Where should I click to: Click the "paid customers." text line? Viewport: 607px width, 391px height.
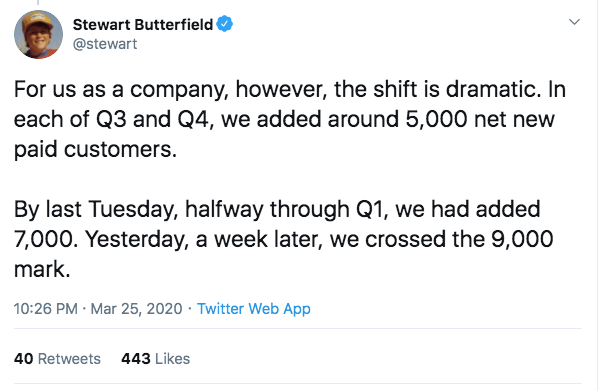coord(95,149)
